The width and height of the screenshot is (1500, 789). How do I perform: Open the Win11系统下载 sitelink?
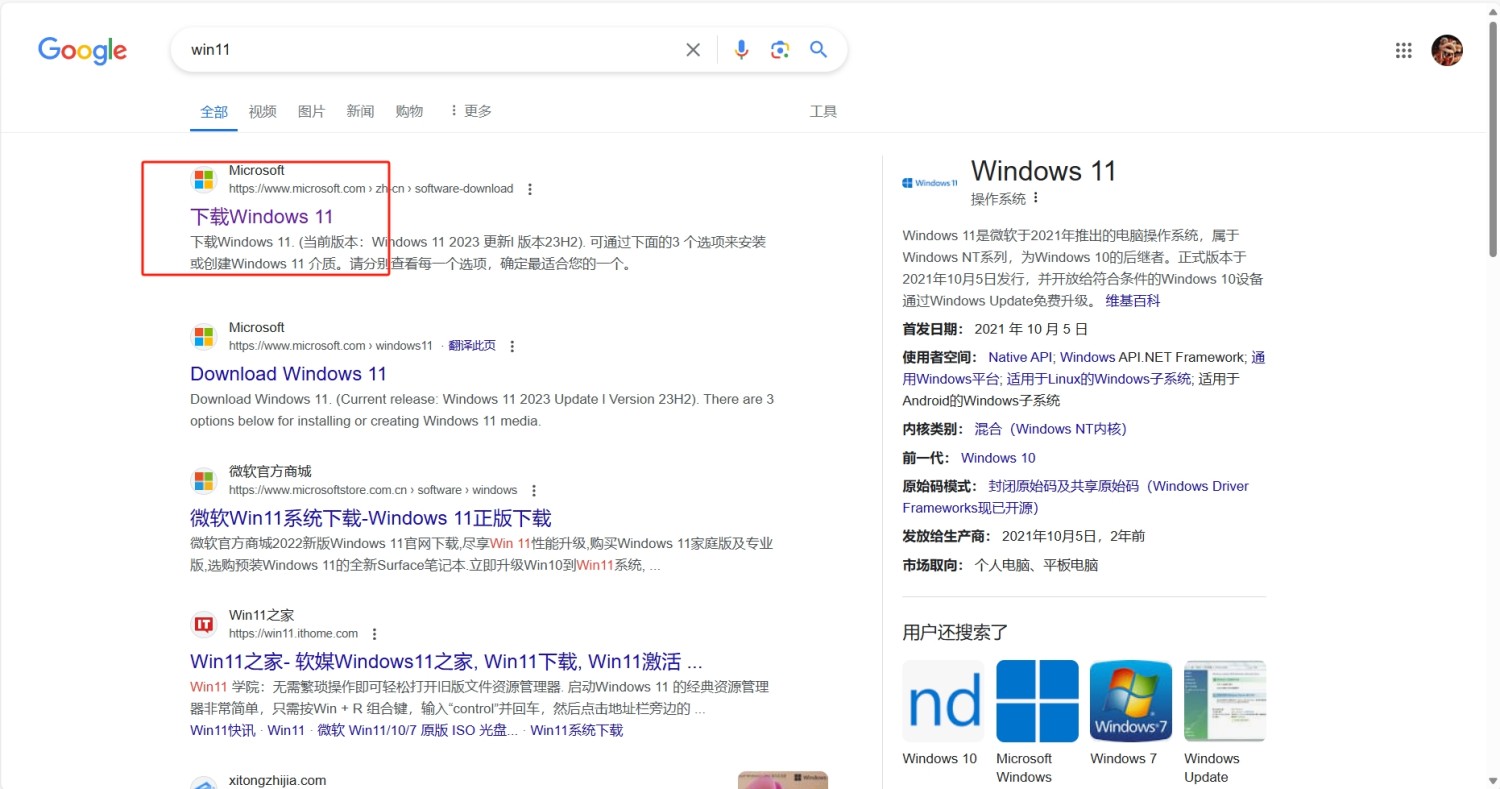coord(577,730)
